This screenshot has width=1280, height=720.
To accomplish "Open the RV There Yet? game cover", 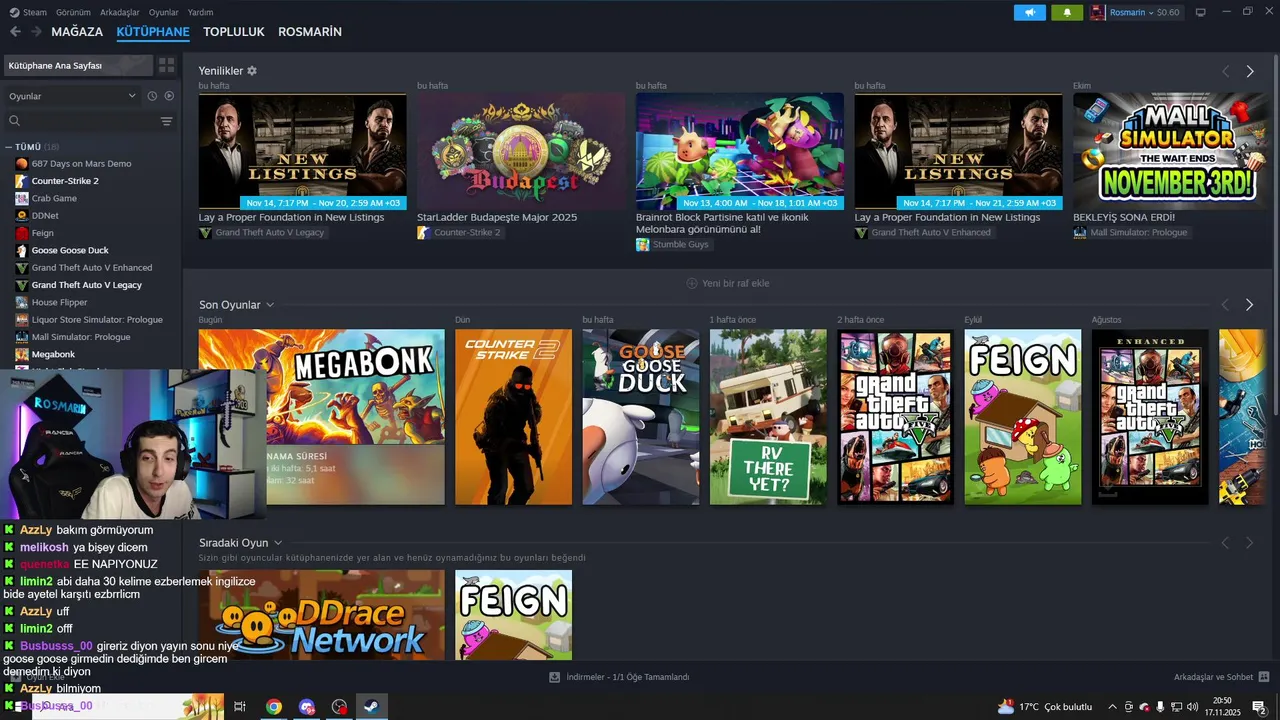I will [x=768, y=417].
